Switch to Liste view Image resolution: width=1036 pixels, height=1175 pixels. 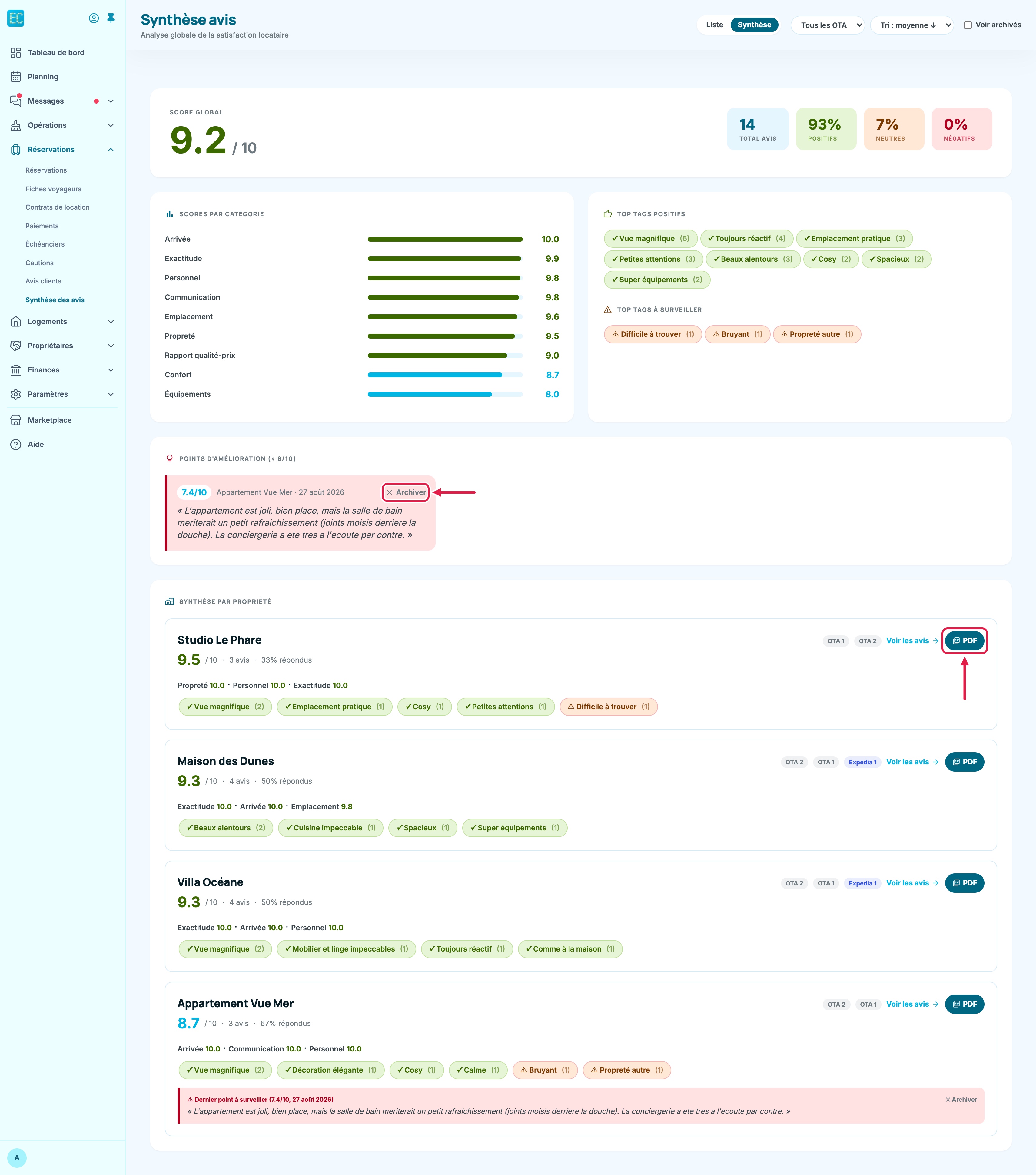point(714,25)
